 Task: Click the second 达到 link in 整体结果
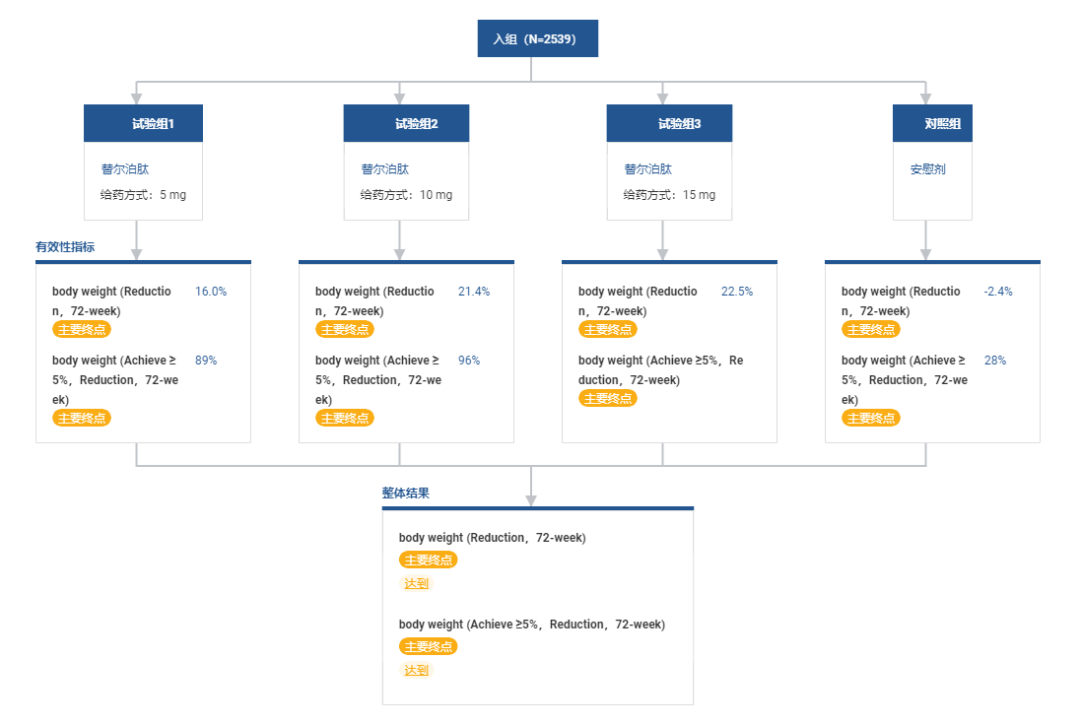point(416,670)
